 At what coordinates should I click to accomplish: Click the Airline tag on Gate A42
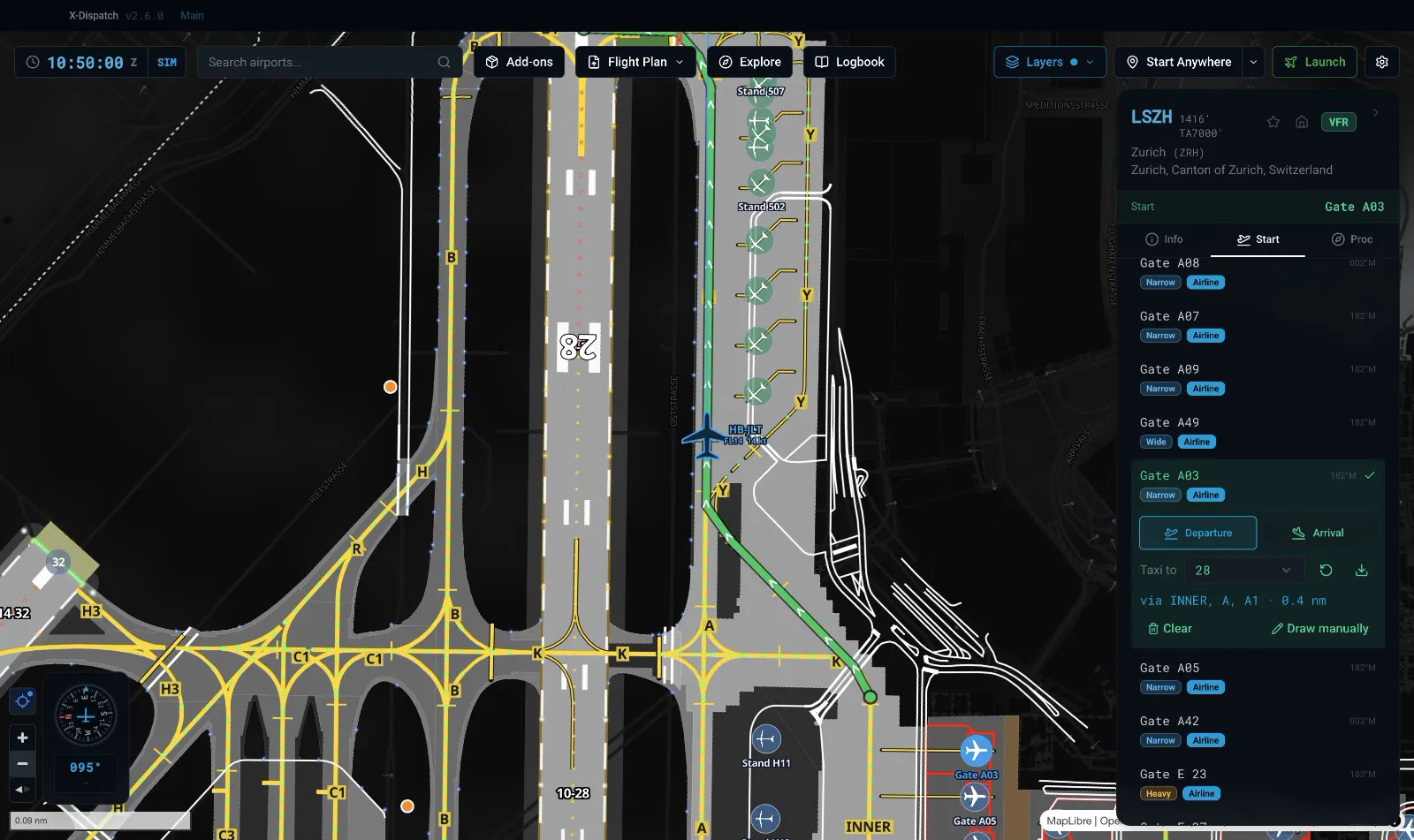pos(1205,740)
